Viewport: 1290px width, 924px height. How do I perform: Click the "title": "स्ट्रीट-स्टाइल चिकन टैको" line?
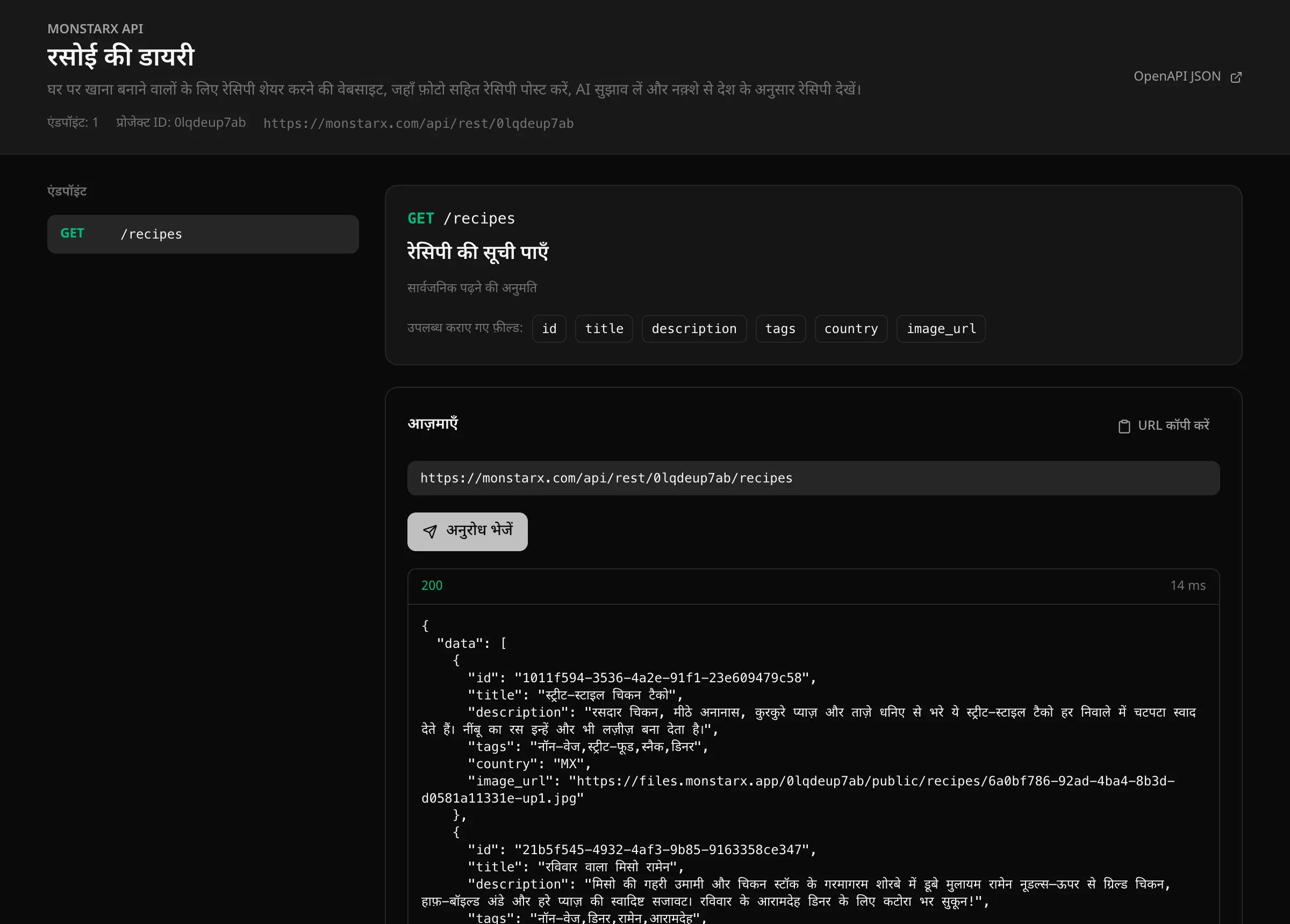coord(575,695)
